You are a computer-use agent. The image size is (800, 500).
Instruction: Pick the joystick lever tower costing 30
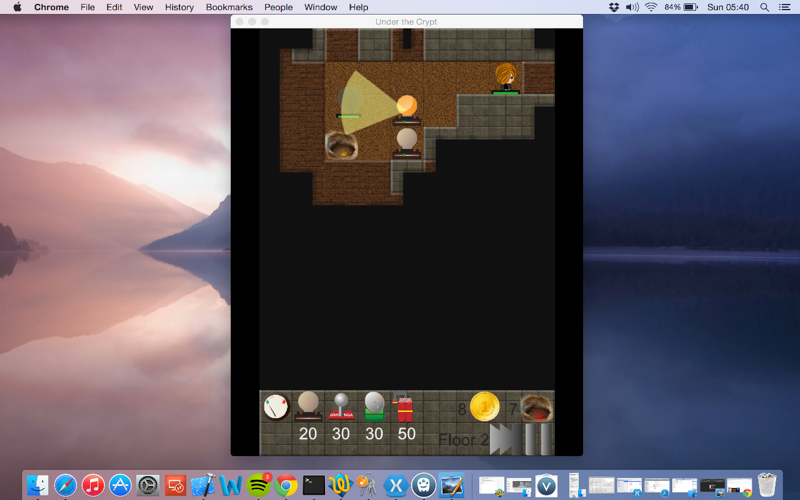pyautogui.click(x=341, y=407)
